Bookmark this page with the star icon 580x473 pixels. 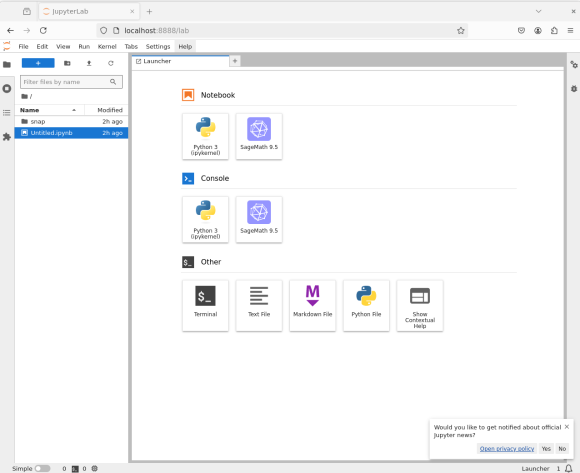[461, 30]
